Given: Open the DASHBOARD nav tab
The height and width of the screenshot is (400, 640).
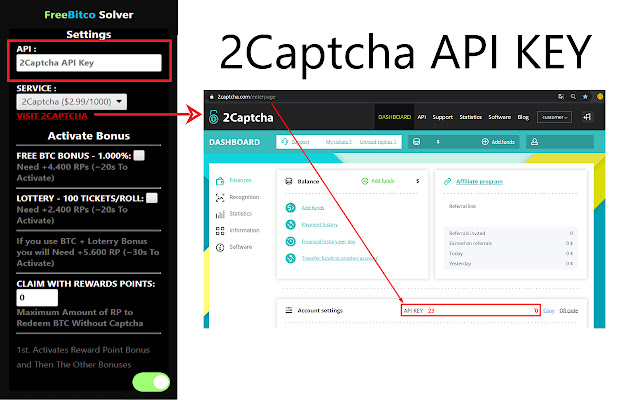Looking at the screenshot, I should [394, 117].
